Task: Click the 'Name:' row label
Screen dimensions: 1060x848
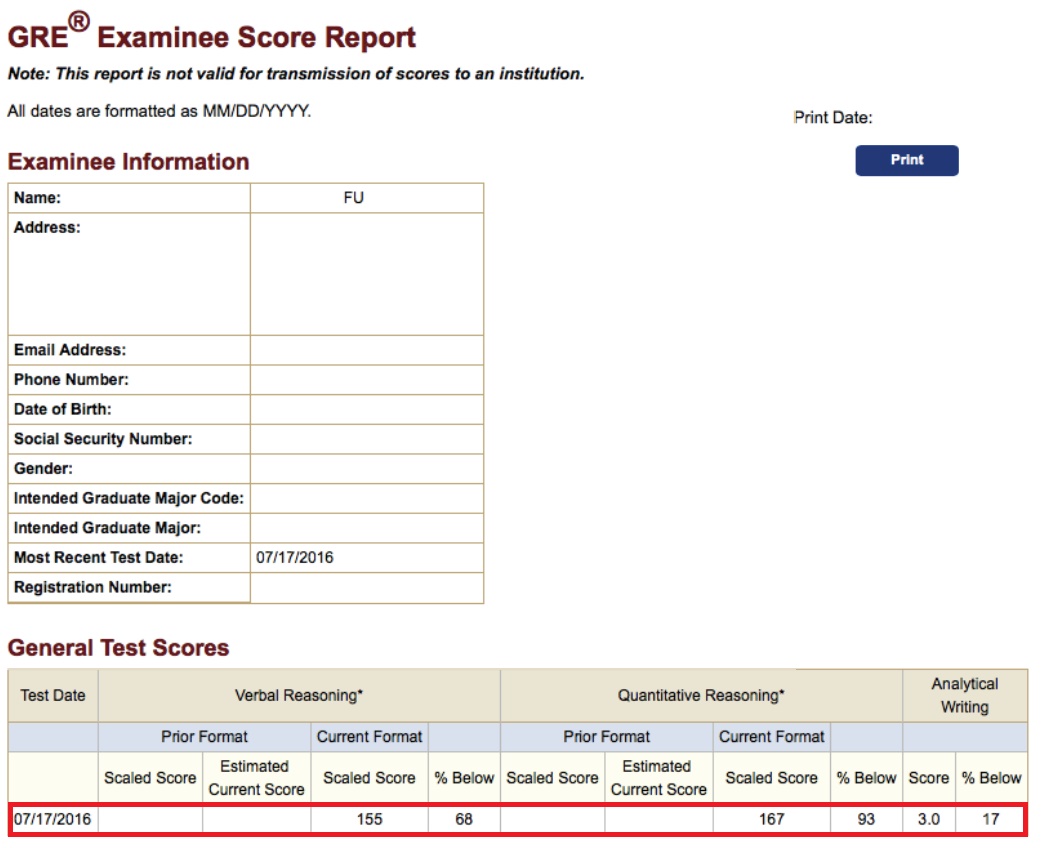Action: (x=37, y=197)
